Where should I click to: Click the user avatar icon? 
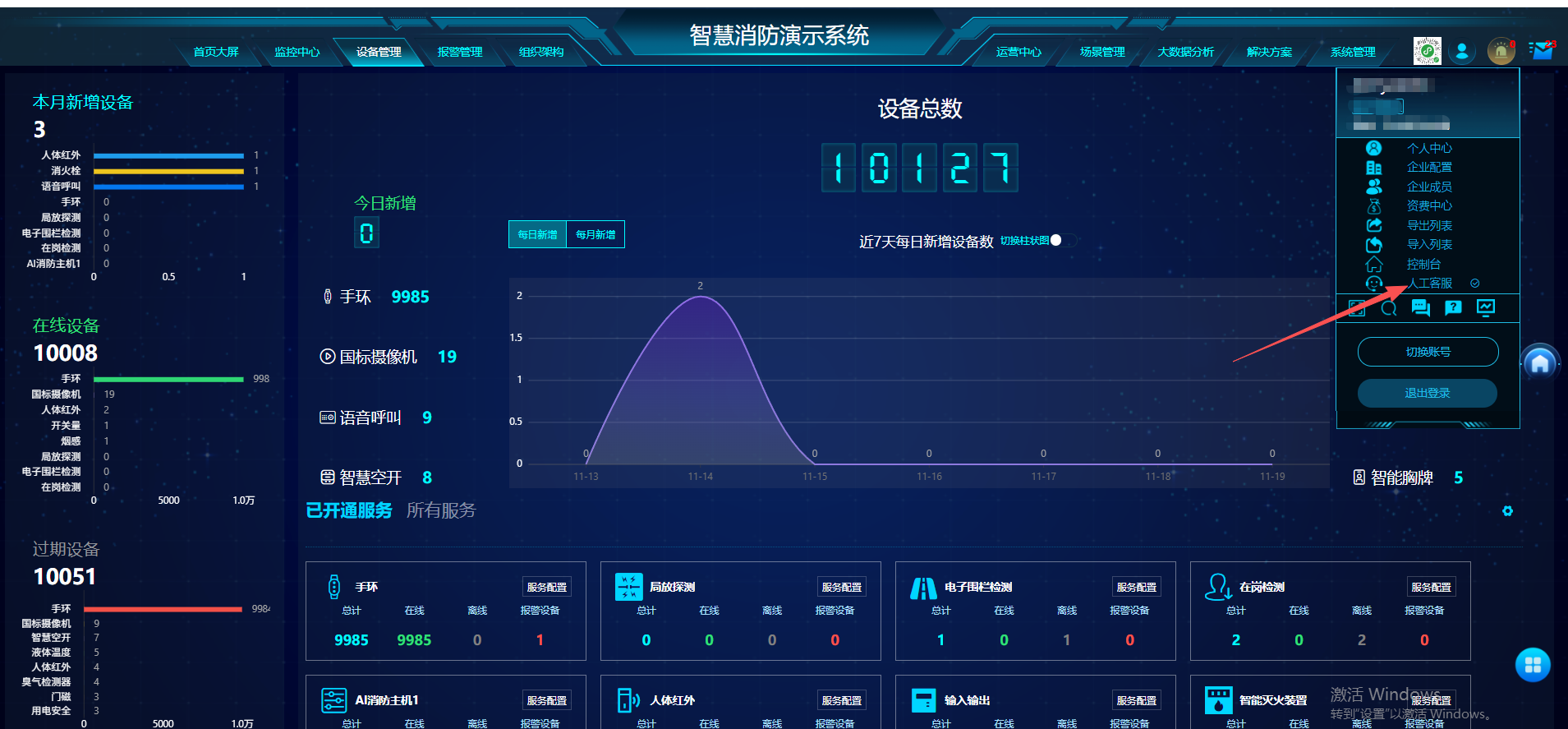[1462, 52]
